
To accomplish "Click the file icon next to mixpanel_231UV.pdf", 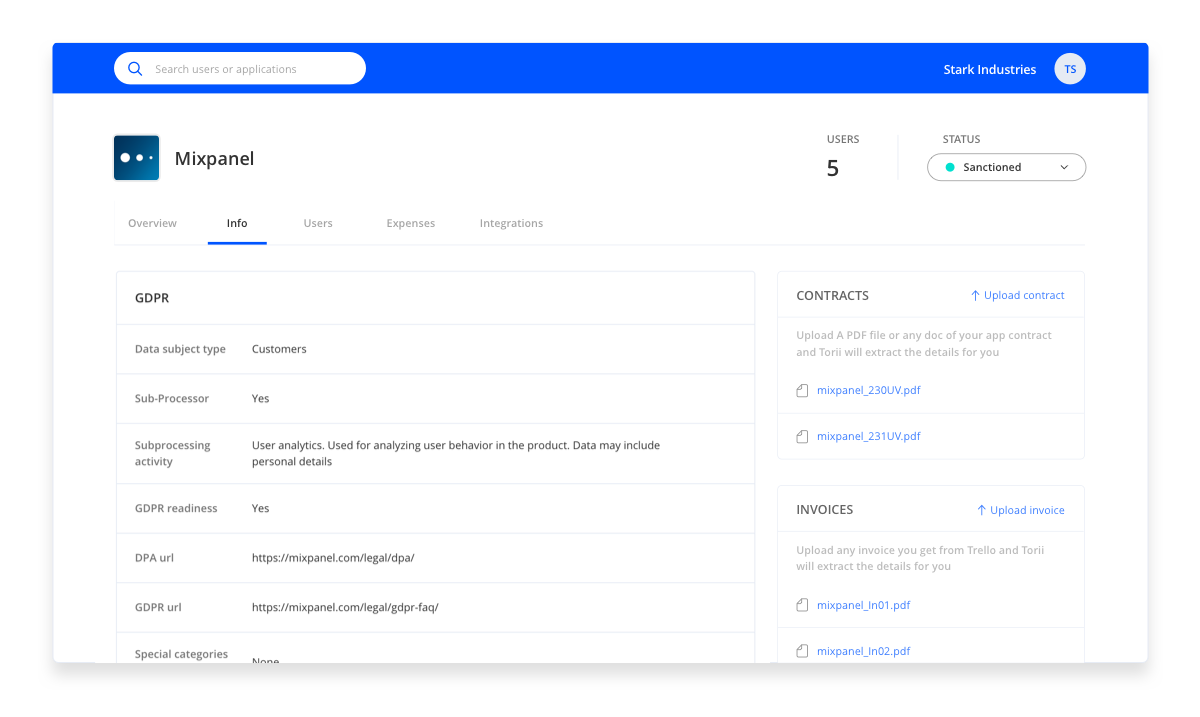I will 802,437.
